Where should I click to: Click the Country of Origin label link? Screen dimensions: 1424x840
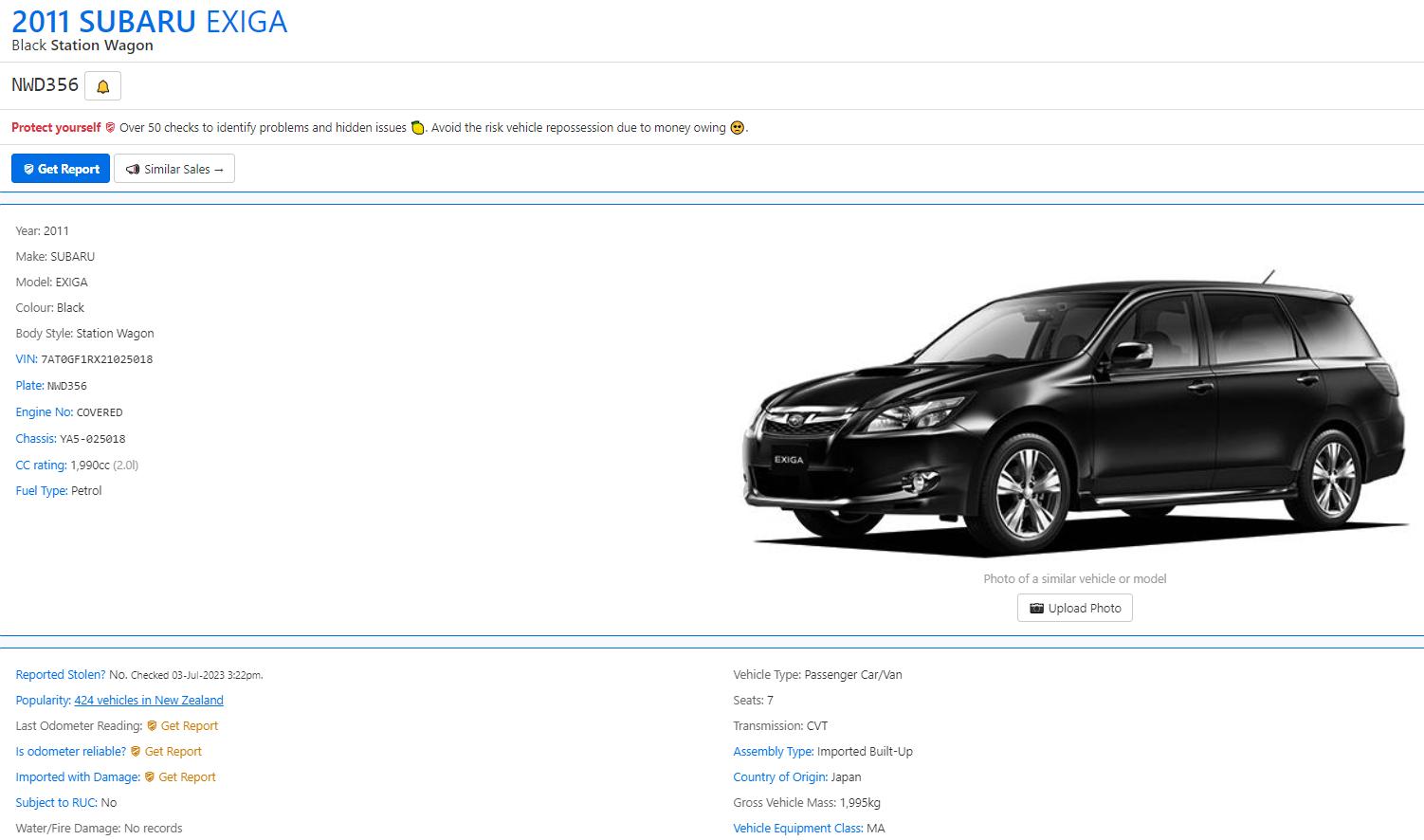point(780,776)
